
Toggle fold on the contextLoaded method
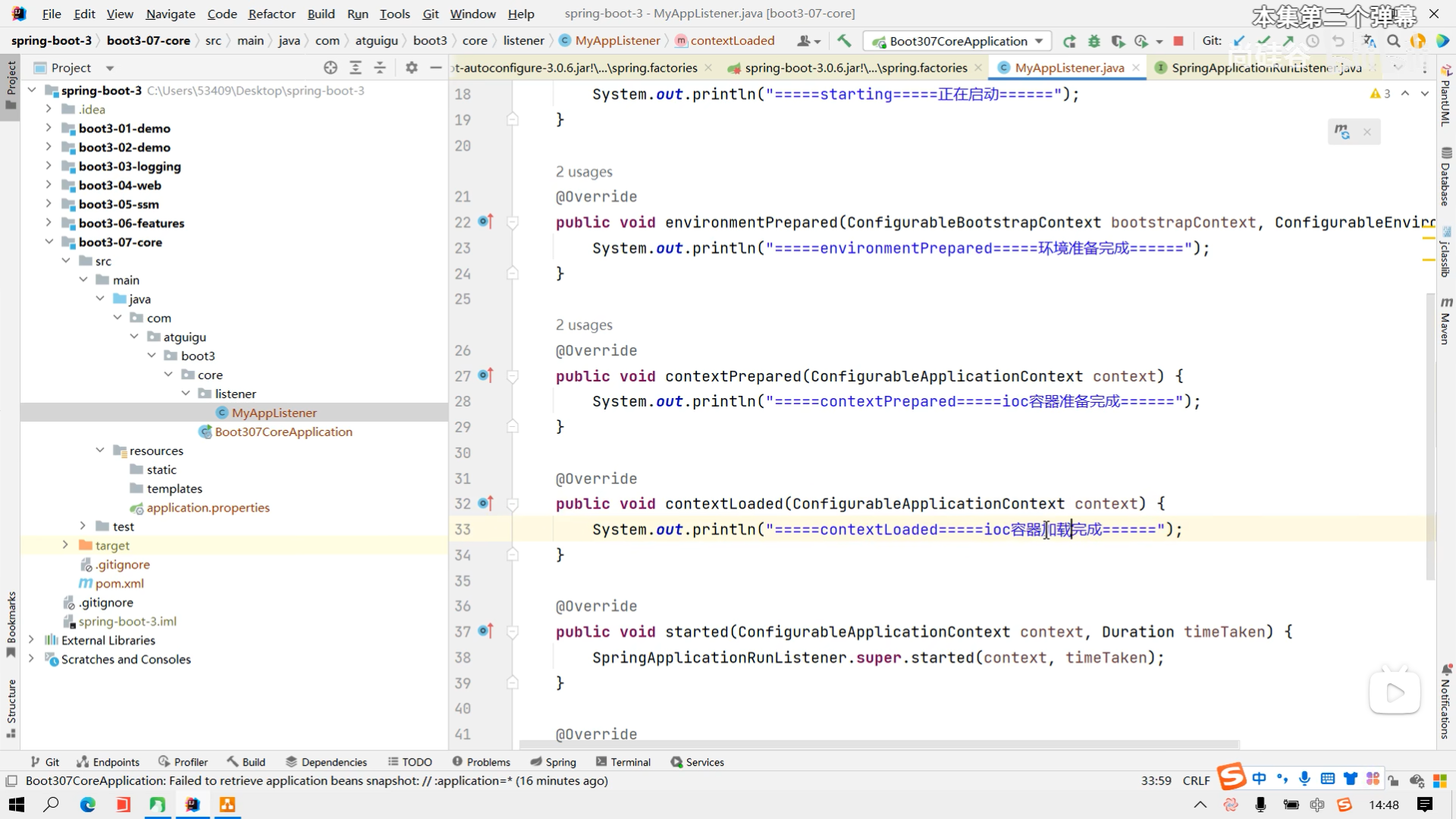point(513,504)
